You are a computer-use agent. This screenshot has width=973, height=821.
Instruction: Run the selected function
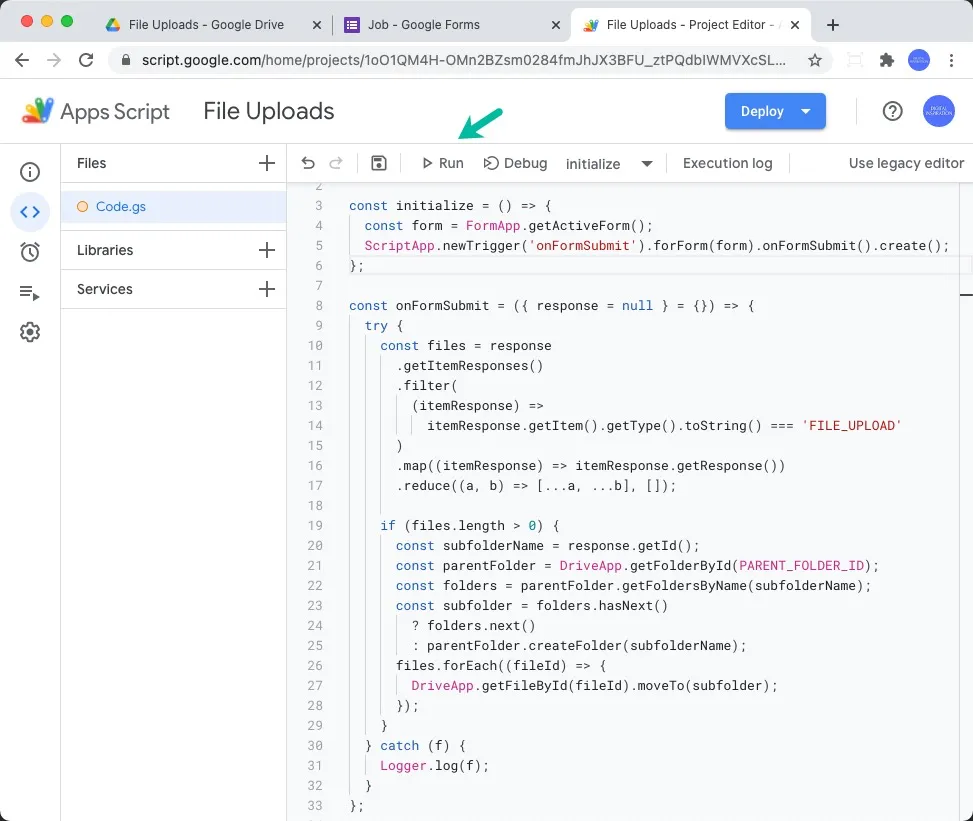pyautogui.click(x=442, y=163)
